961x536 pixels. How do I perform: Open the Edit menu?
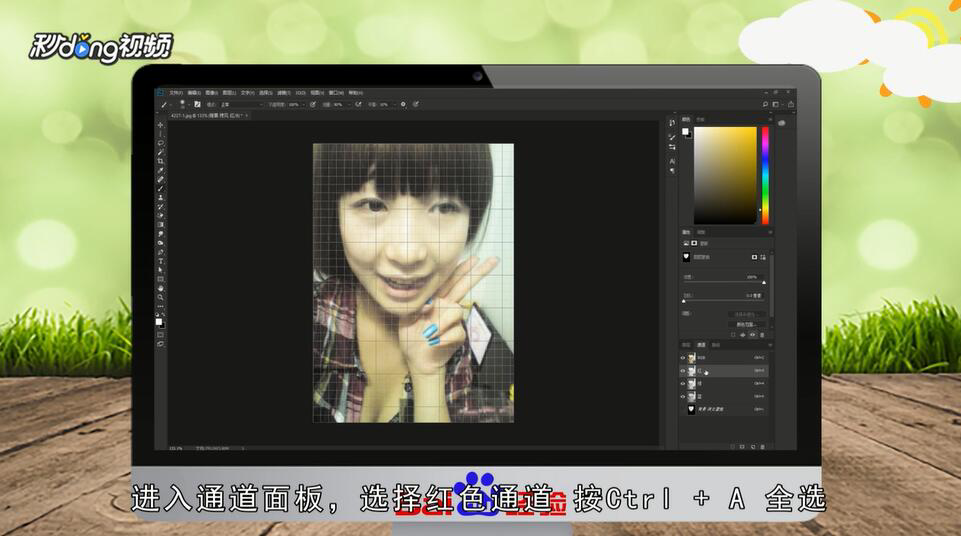point(194,92)
